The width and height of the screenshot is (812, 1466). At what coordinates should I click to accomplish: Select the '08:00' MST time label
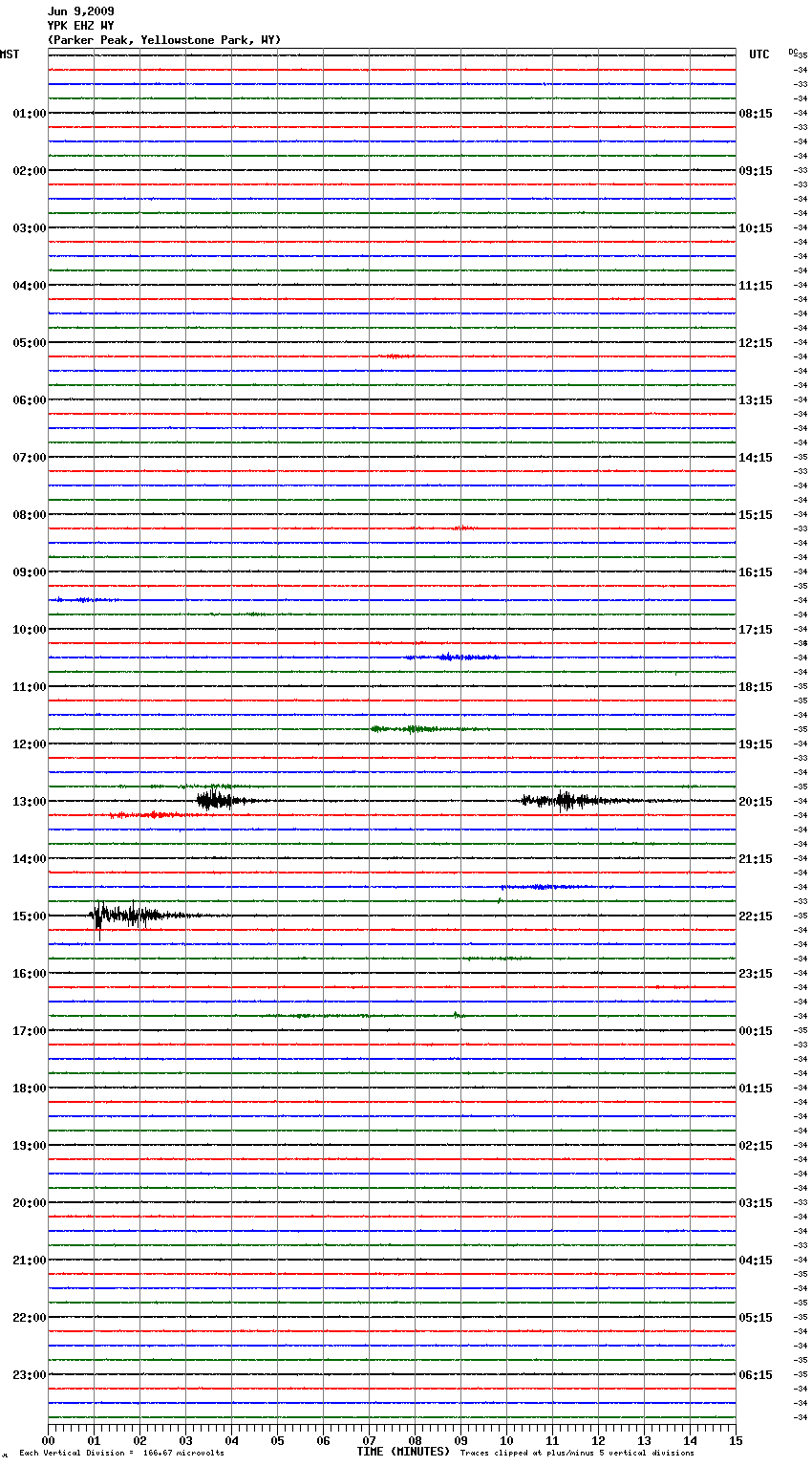[x=30, y=515]
